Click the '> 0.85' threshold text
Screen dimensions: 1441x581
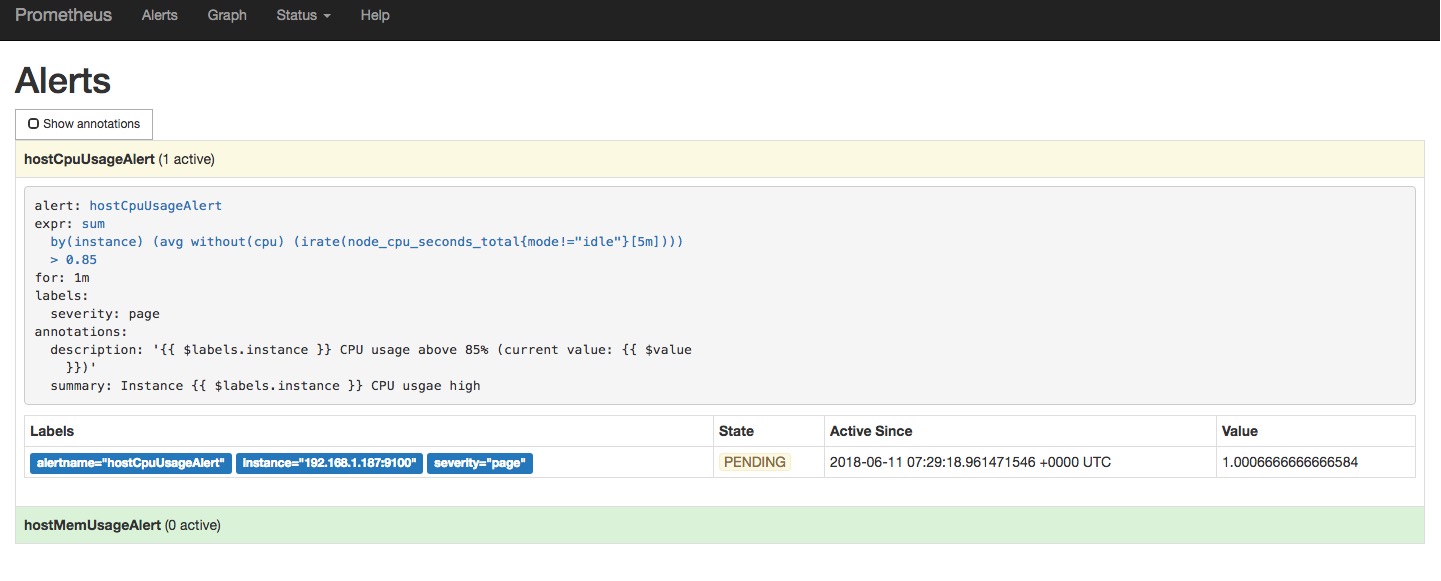tap(73, 260)
